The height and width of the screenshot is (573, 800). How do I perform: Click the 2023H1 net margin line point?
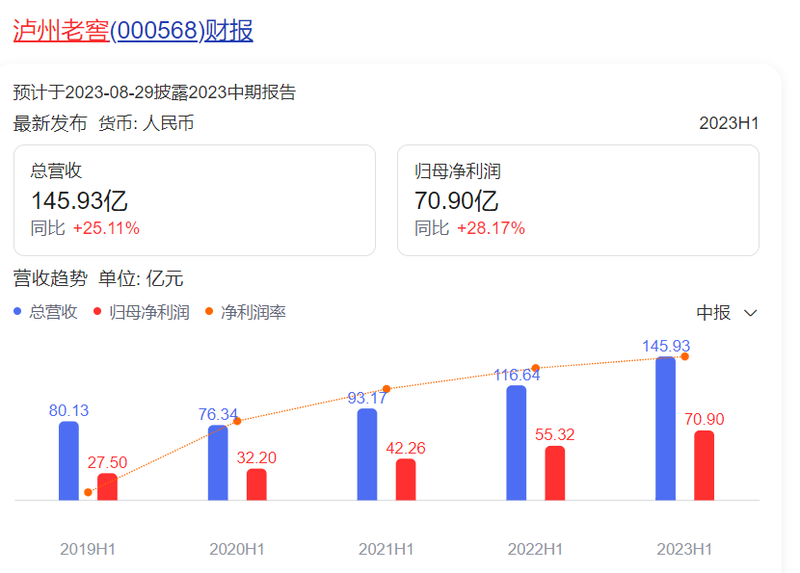coord(685,357)
